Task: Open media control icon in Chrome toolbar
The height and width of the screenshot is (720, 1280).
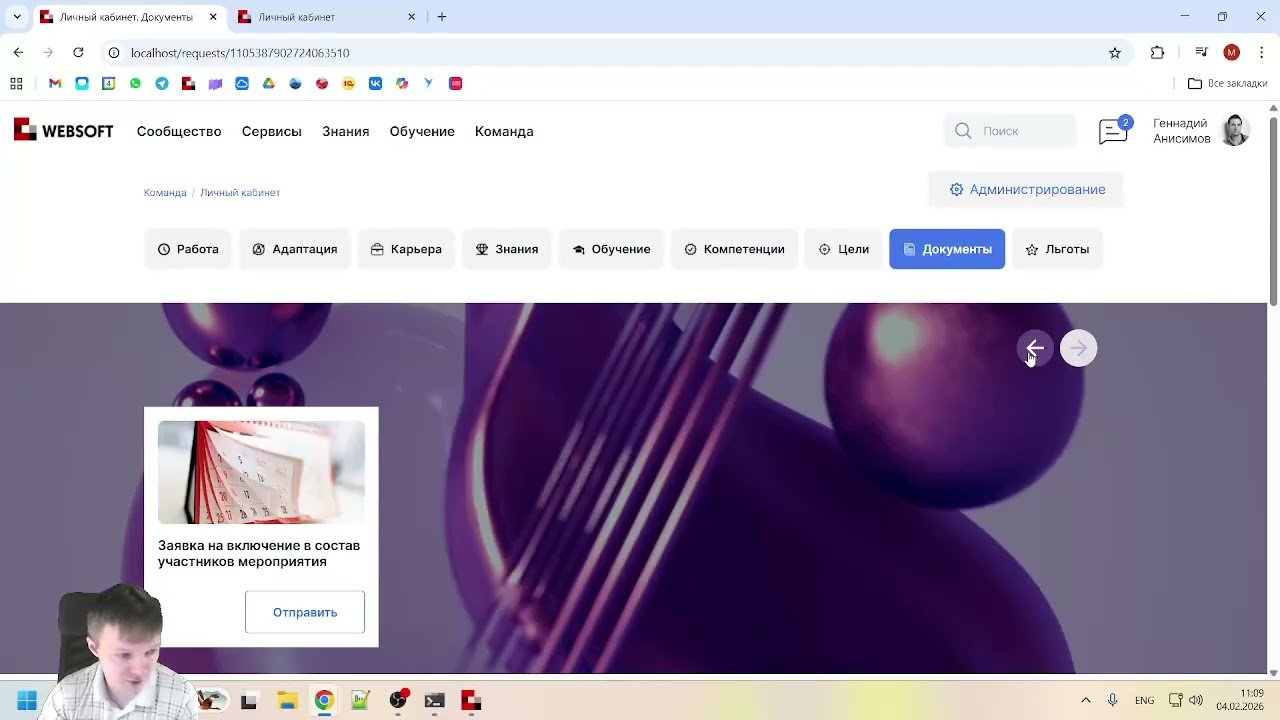Action: (1202, 53)
